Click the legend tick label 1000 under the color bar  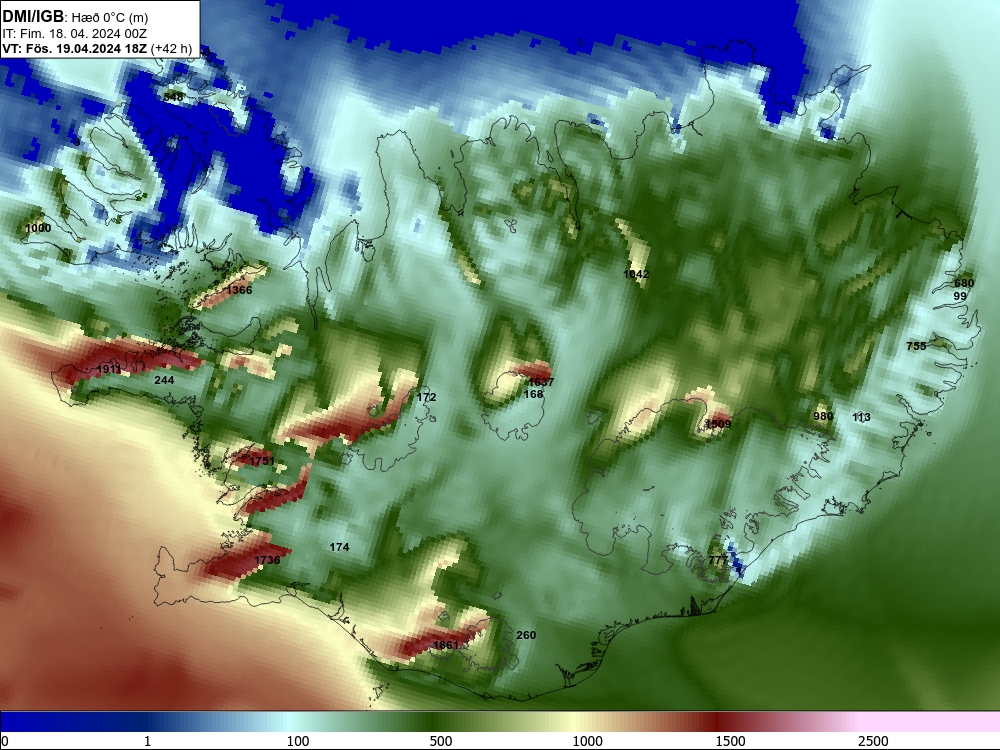(587, 741)
